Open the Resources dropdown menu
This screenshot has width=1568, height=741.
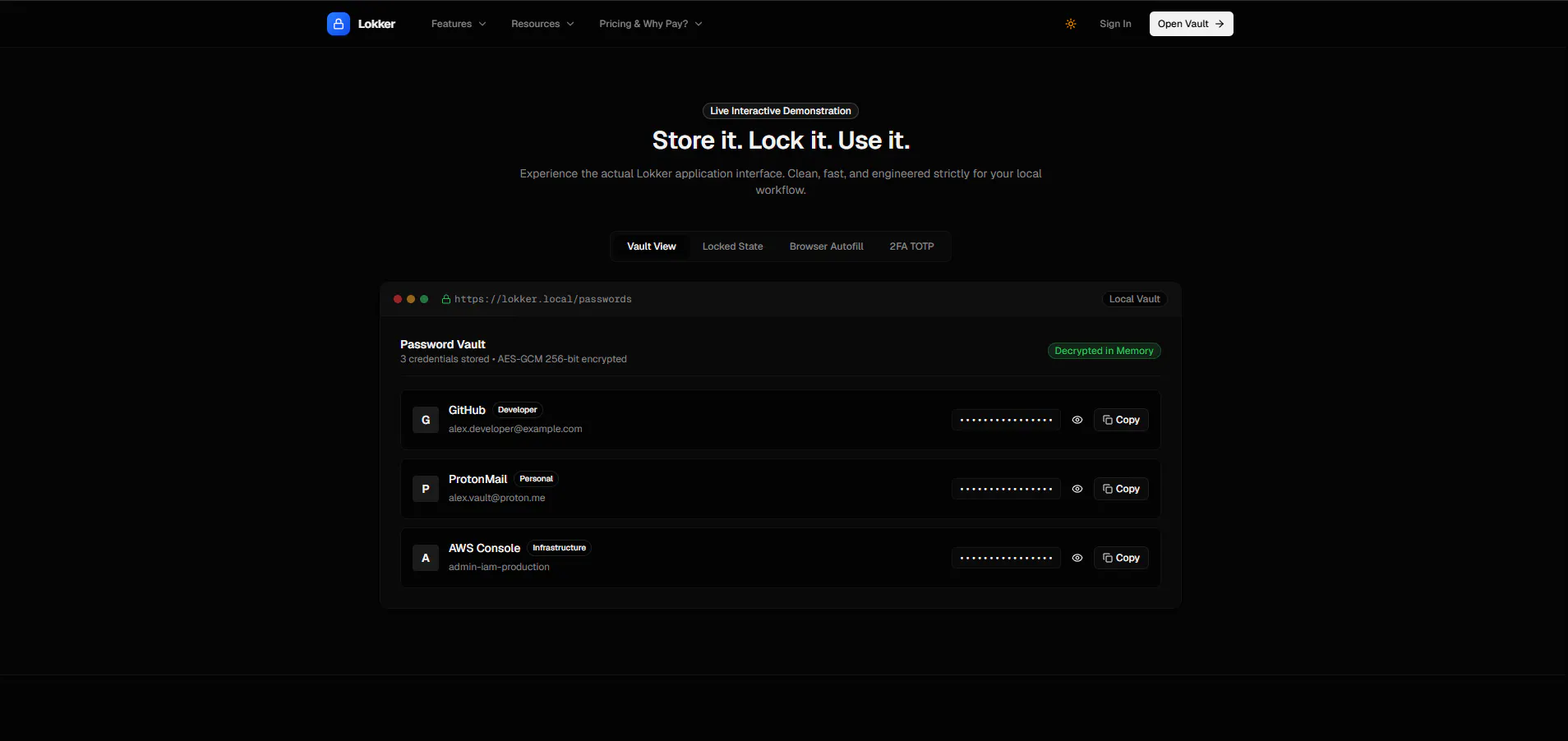(x=542, y=24)
